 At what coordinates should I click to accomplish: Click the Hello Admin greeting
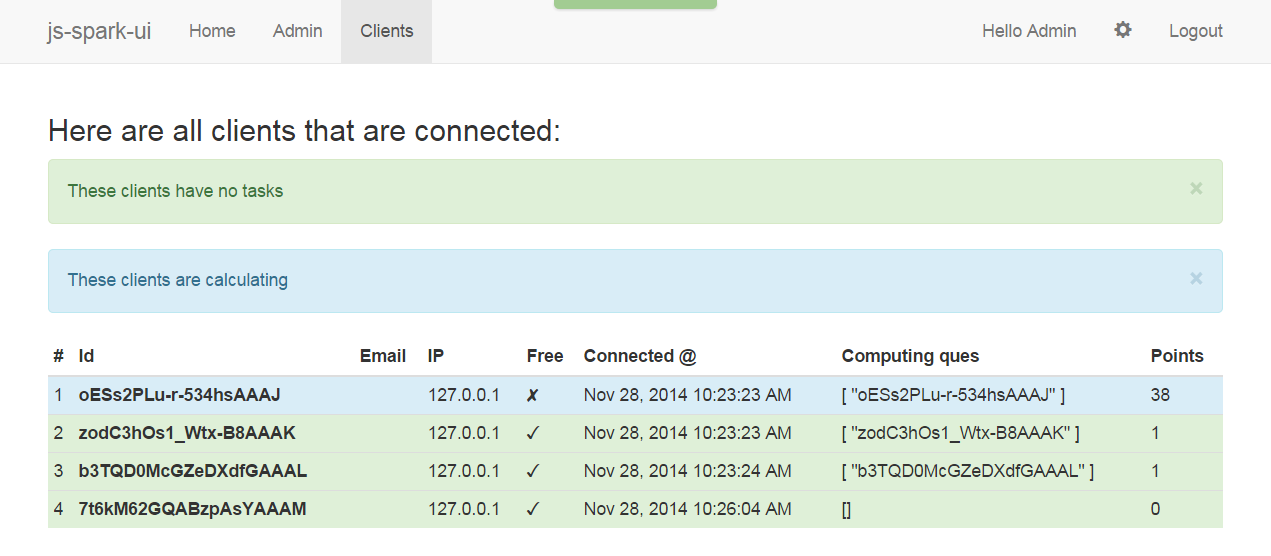[1029, 31]
